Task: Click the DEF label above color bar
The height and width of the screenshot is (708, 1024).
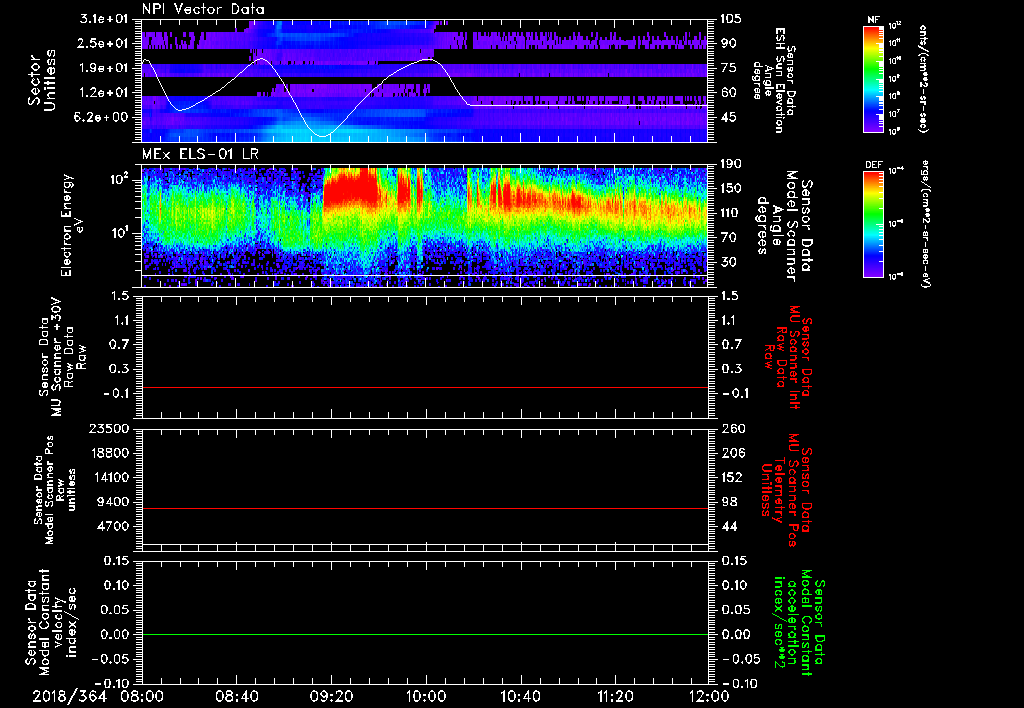Action: (x=874, y=165)
